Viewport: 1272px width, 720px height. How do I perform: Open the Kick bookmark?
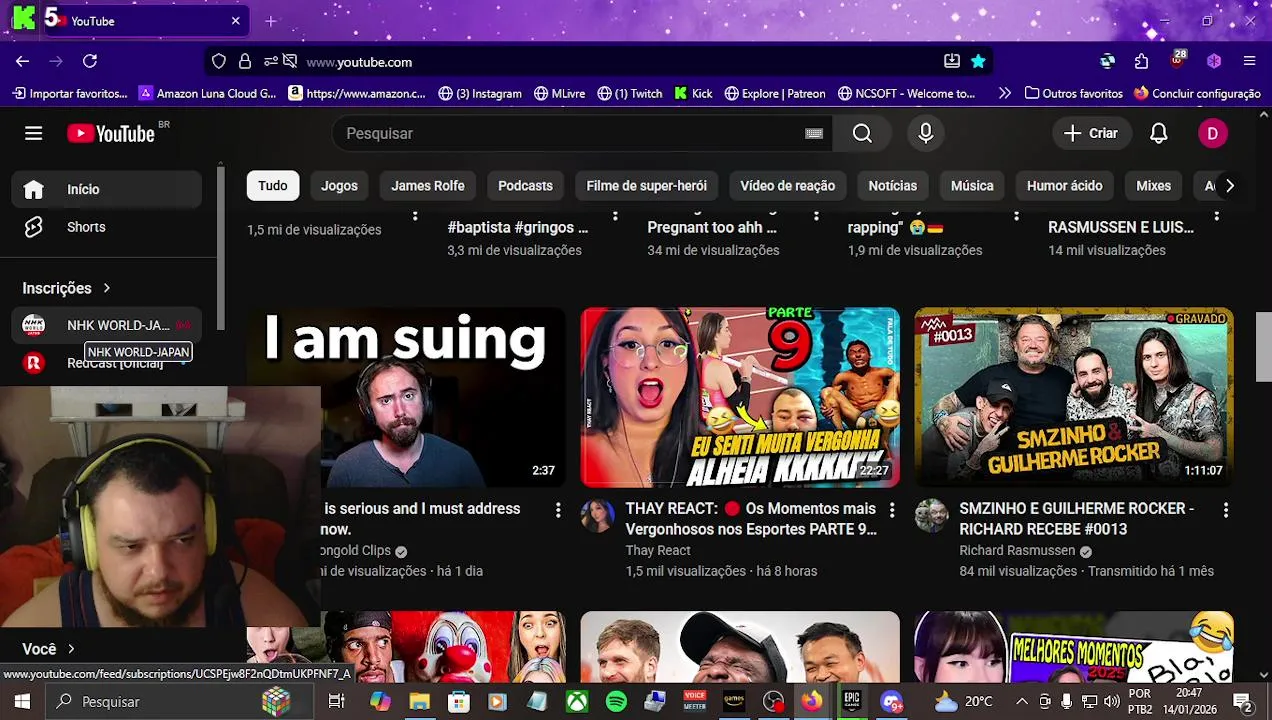[693, 93]
